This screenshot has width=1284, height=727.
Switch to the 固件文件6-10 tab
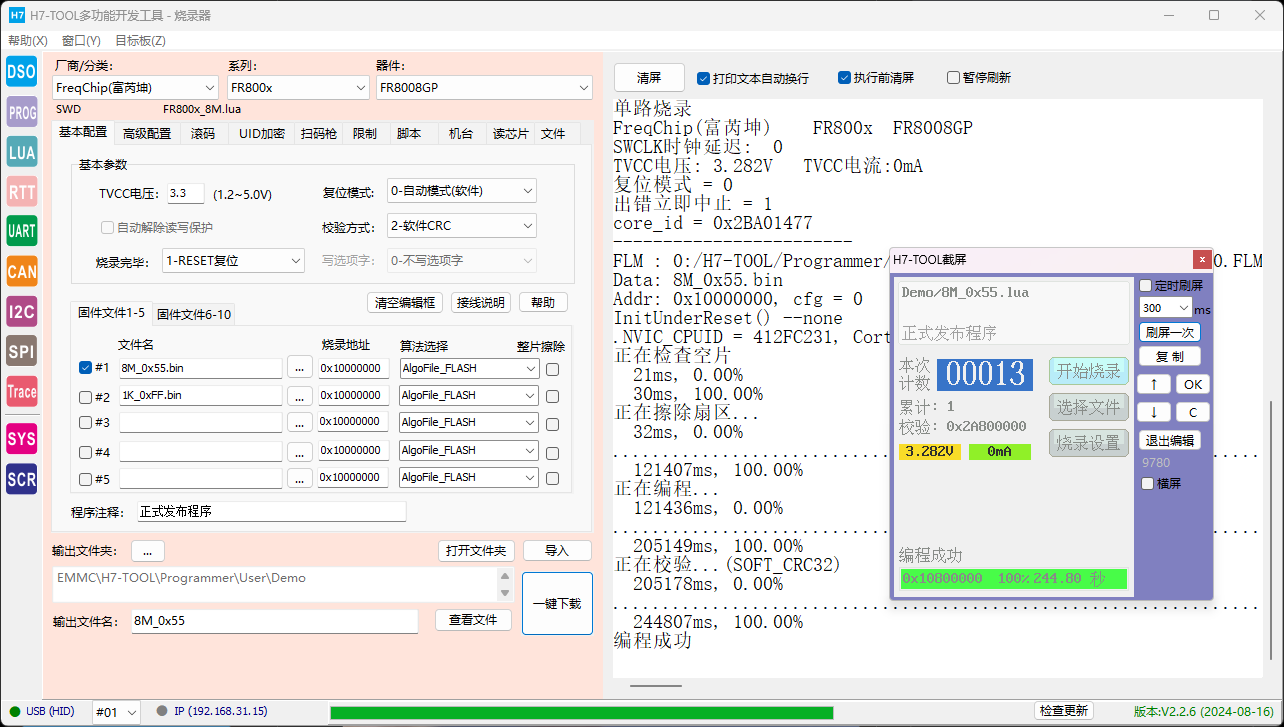click(194, 314)
